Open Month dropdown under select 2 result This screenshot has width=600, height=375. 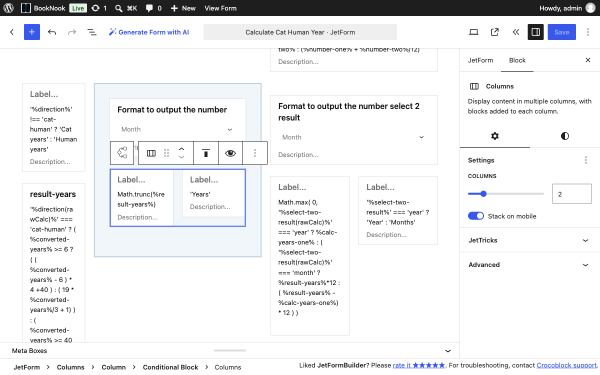354,137
